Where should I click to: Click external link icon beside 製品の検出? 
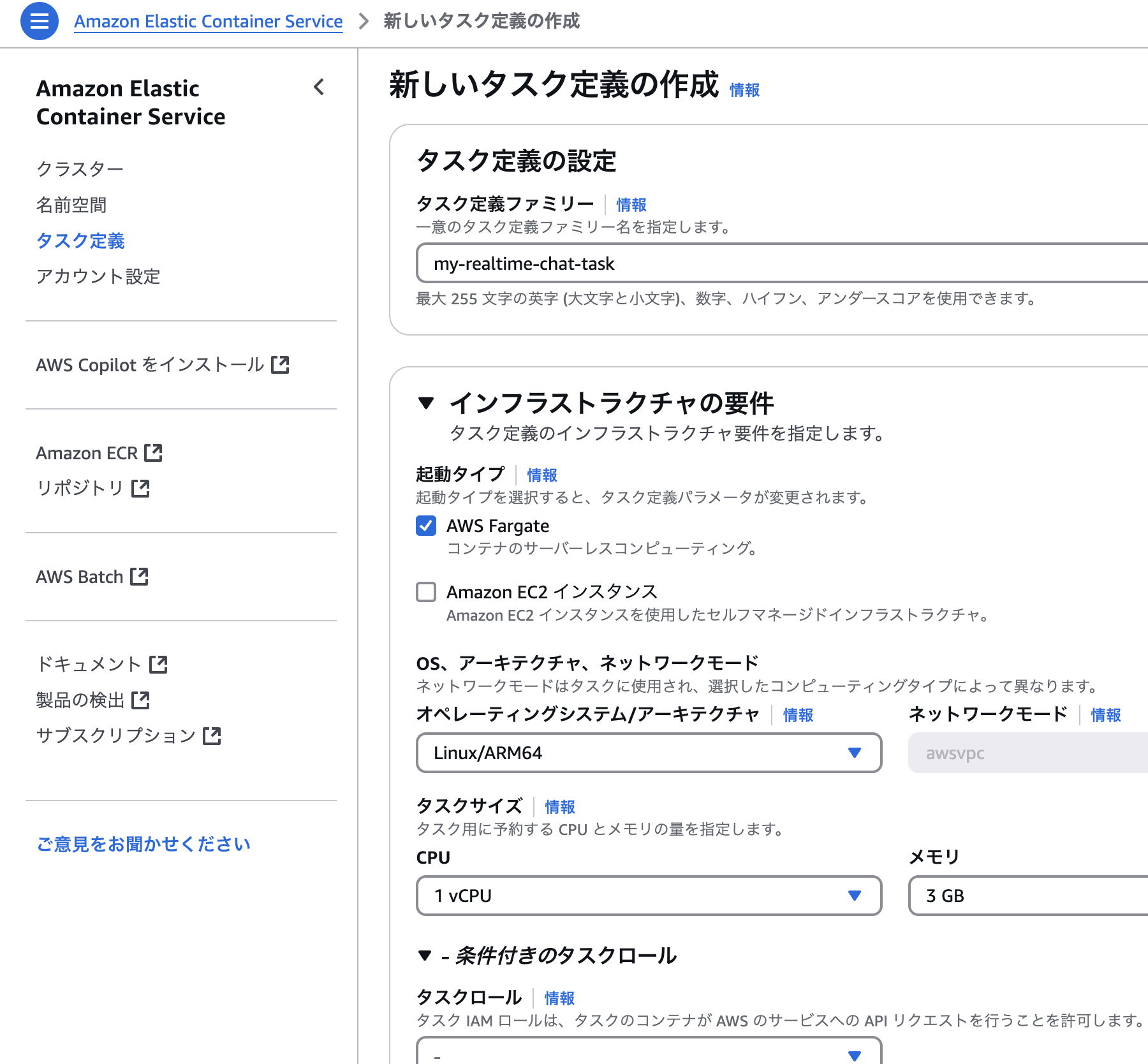(x=140, y=700)
